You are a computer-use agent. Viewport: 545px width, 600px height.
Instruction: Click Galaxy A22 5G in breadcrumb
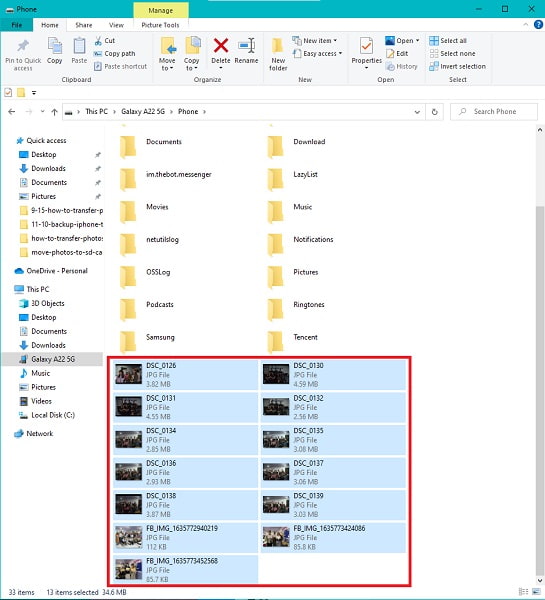click(x=143, y=112)
